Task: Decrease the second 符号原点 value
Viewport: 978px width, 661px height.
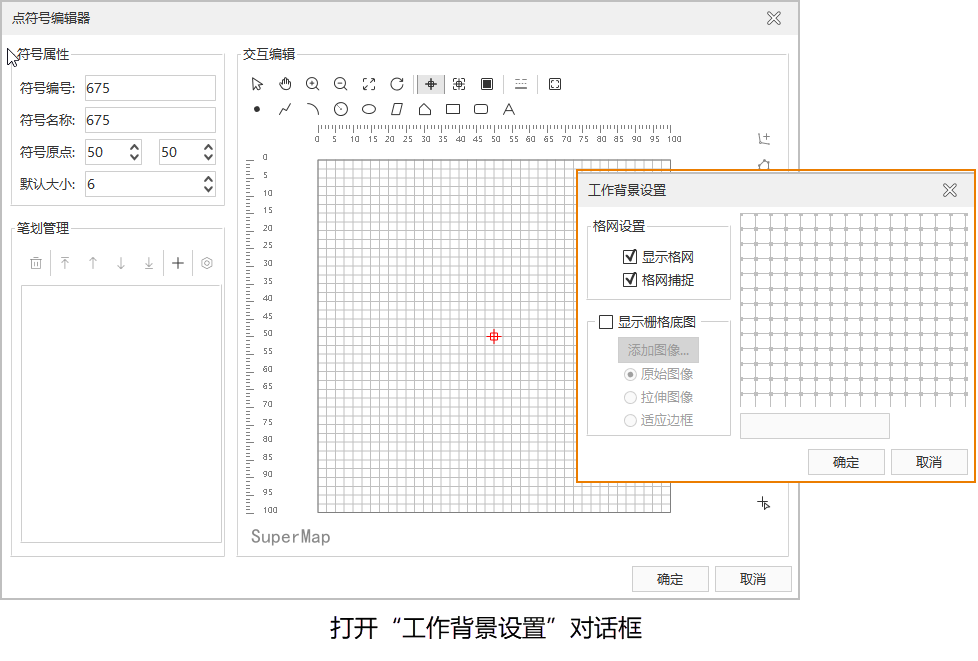Action: pos(208,158)
